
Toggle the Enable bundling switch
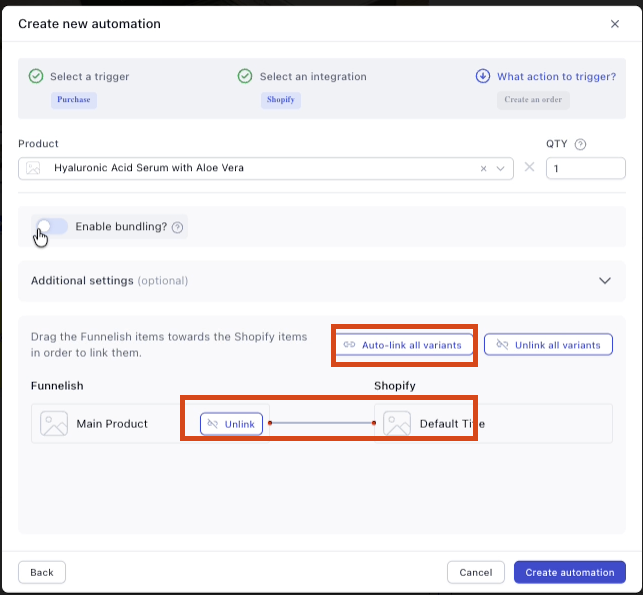pos(51,227)
